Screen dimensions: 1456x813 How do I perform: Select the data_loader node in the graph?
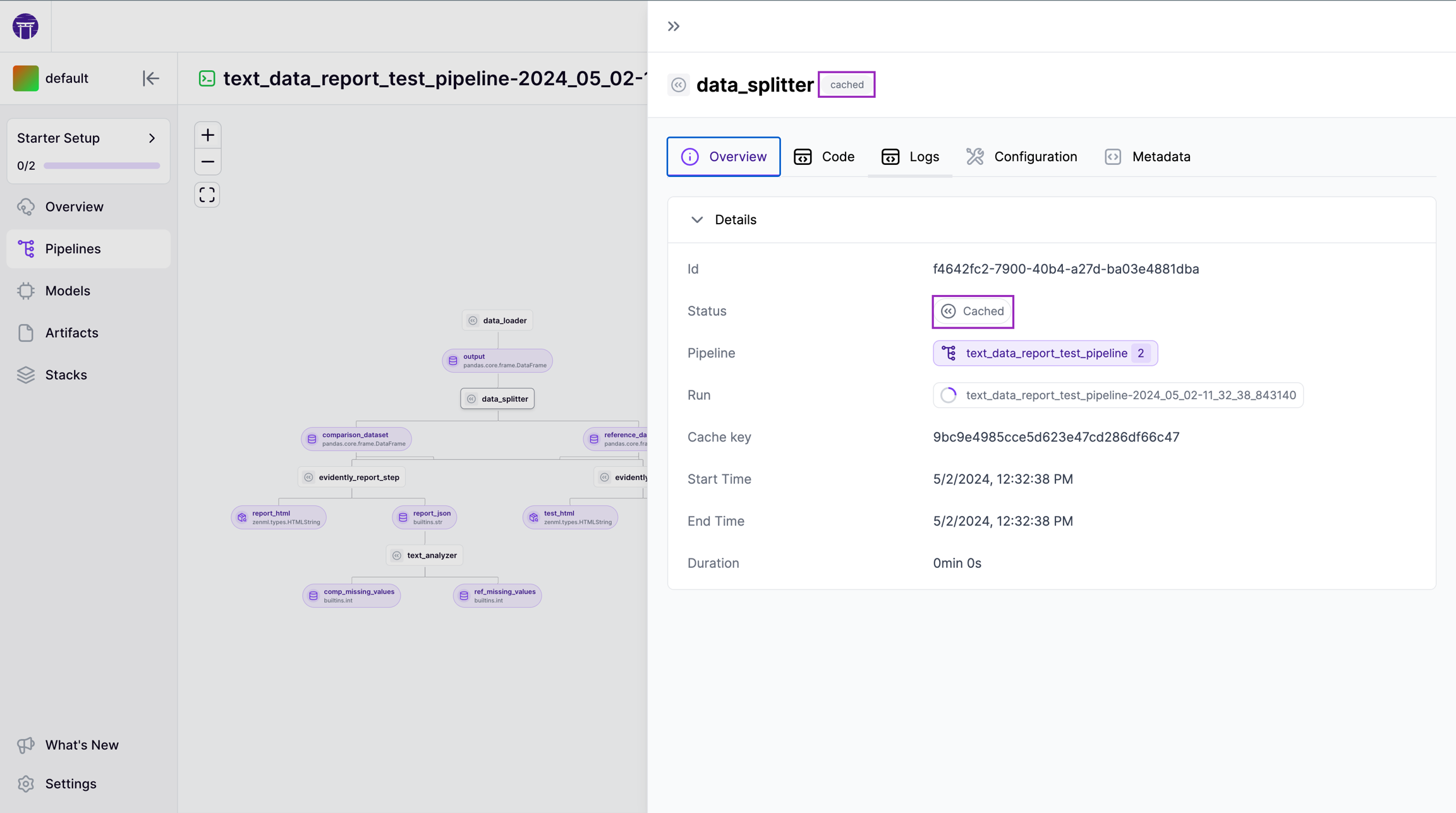point(497,320)
